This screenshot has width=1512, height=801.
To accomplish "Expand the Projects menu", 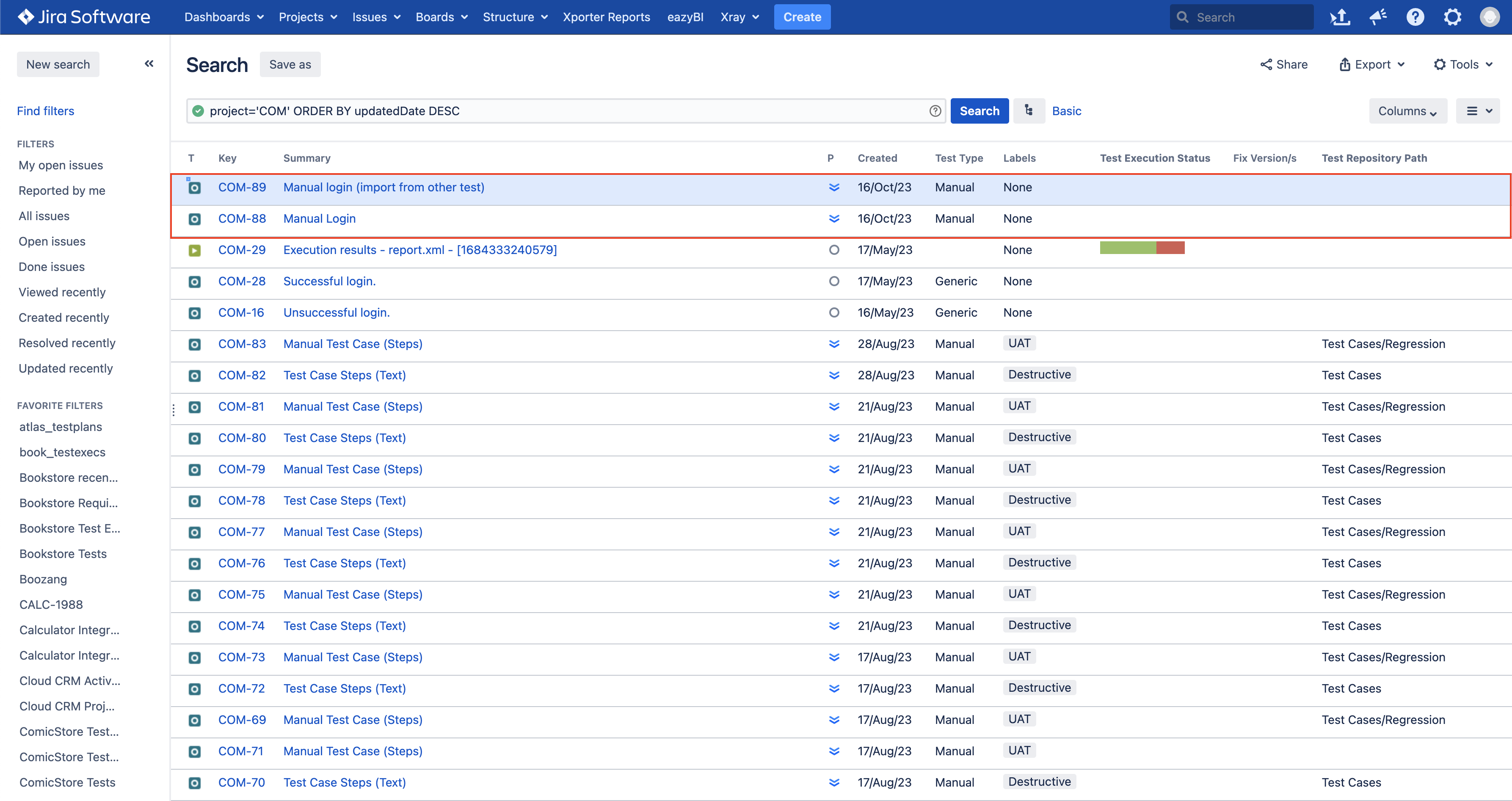I will pyautogui.click(x=308, y=17).
